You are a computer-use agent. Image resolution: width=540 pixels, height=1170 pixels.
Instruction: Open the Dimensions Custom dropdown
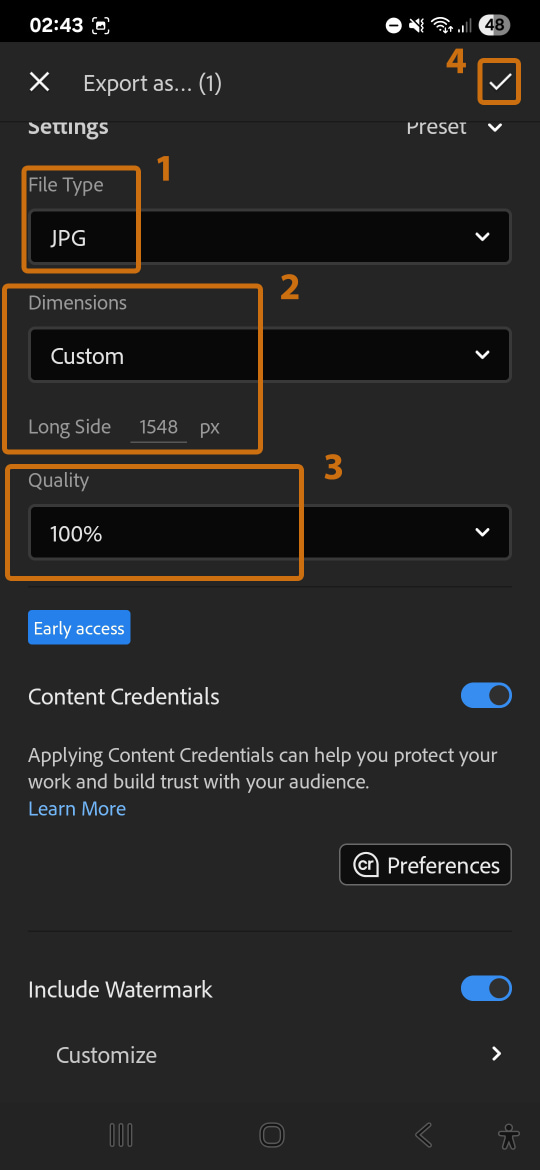[270, 355]
